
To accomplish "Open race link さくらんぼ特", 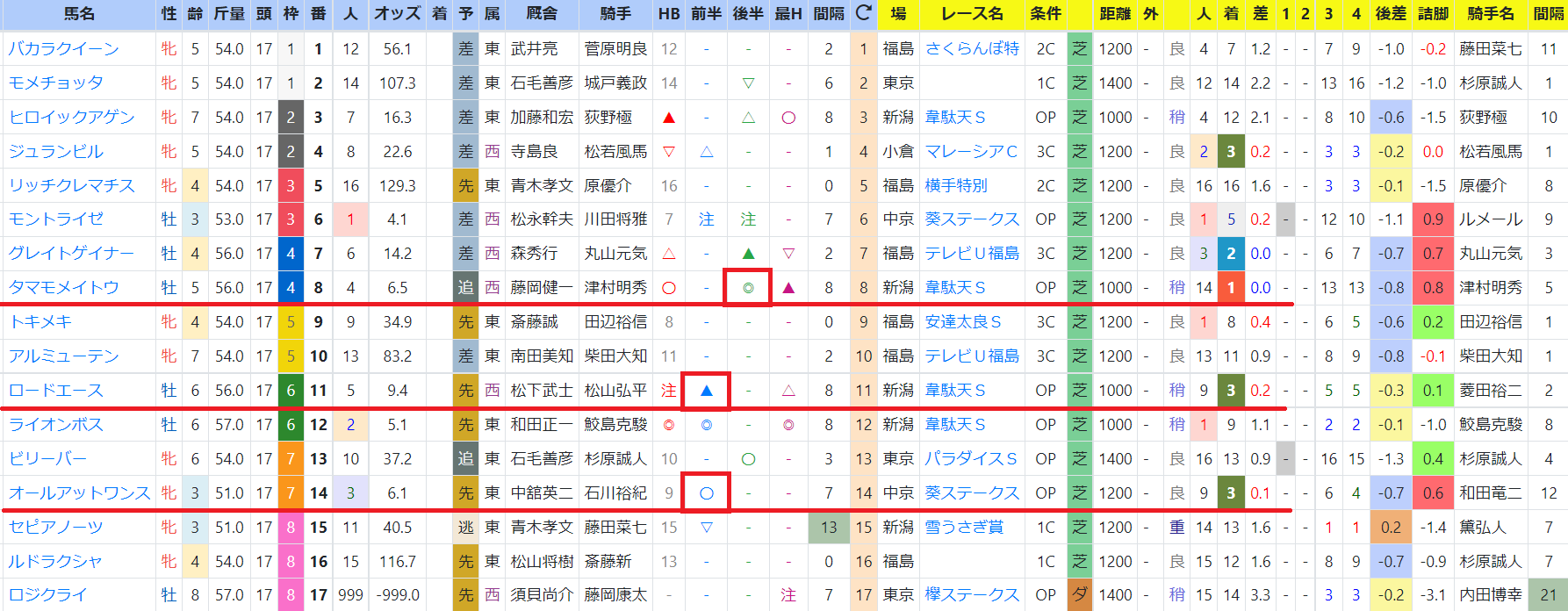I will pyautogui.click(x=972, y=49).
